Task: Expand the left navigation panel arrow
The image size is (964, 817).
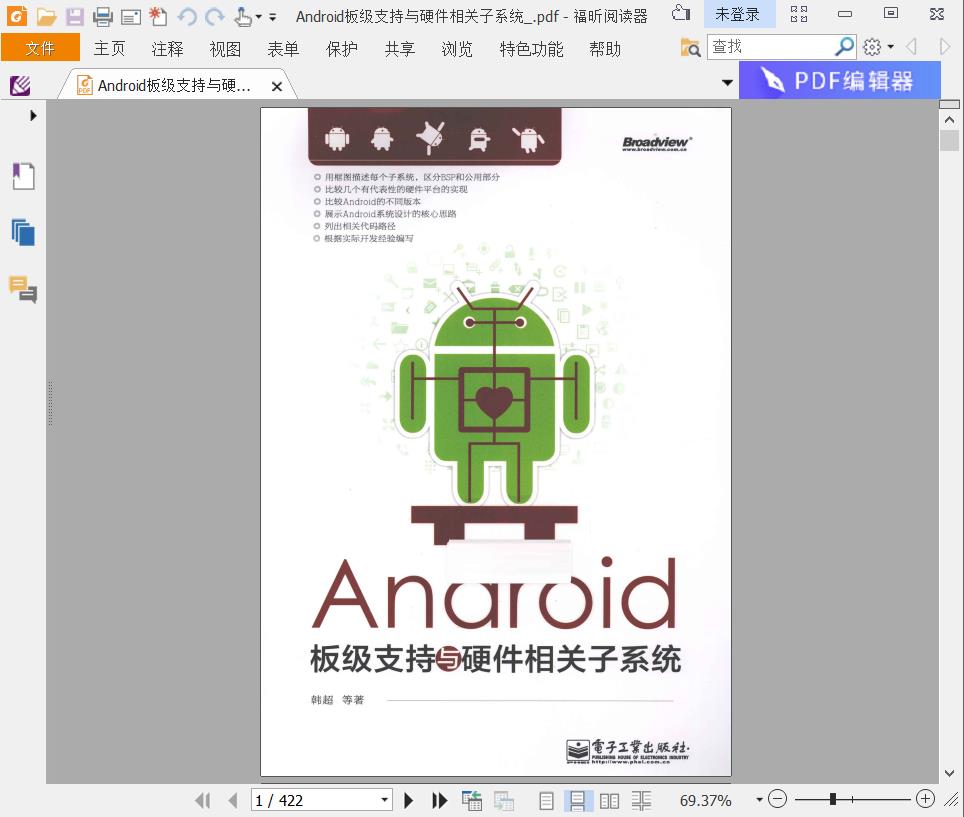Action: tap(33, 115)
